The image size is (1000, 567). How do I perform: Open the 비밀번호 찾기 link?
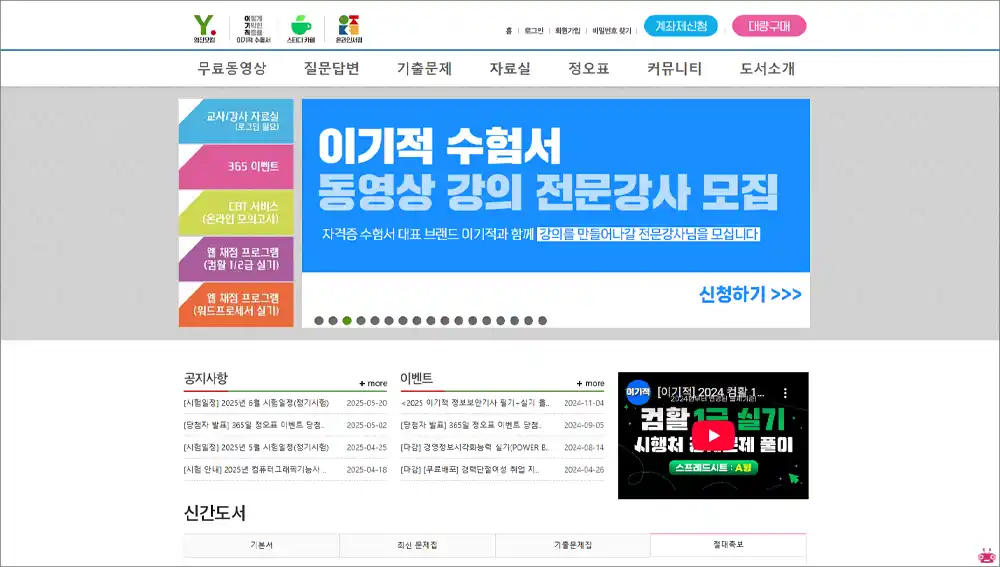click(611, 31)
